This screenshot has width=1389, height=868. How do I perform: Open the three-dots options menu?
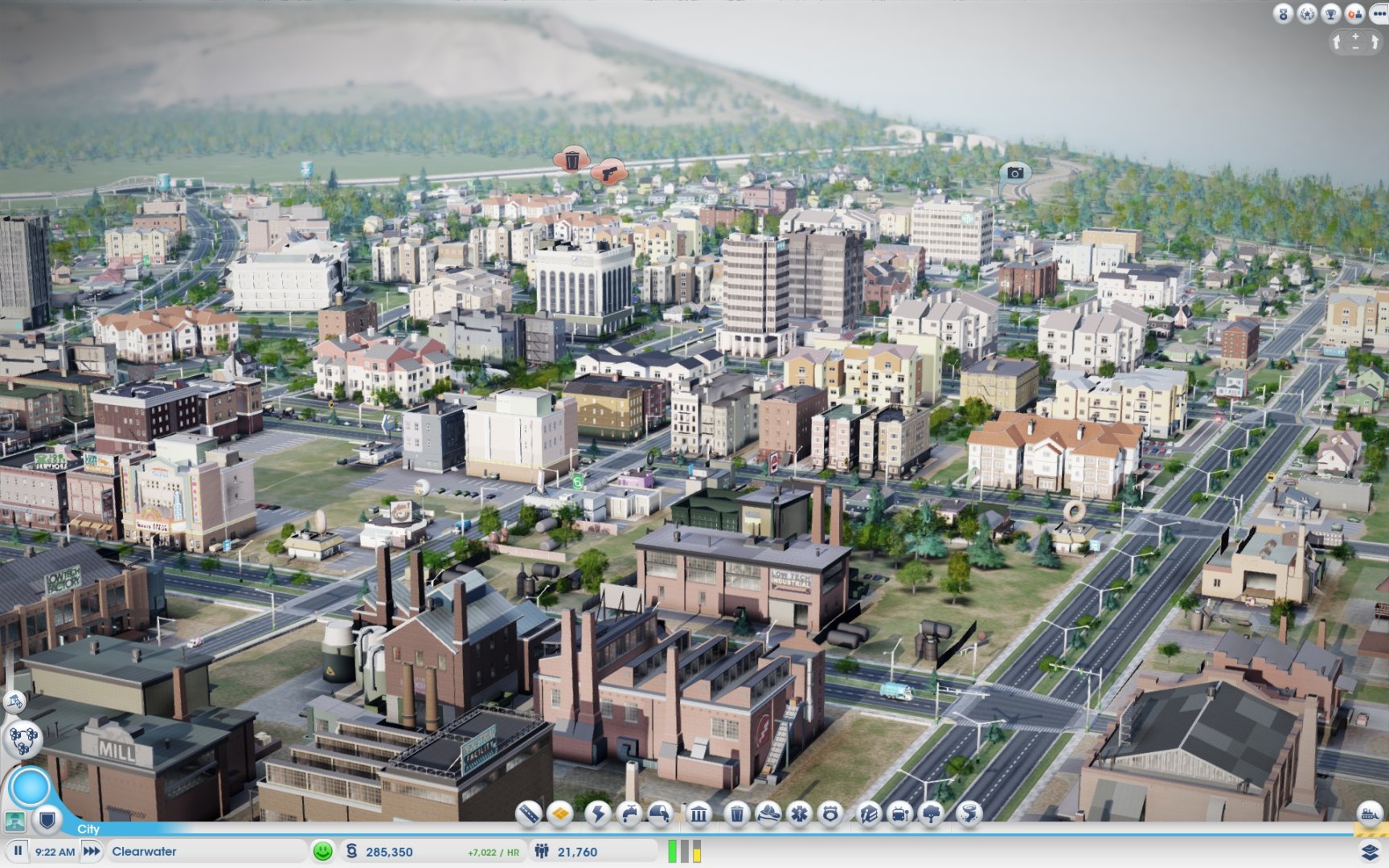pos(1379,14)
